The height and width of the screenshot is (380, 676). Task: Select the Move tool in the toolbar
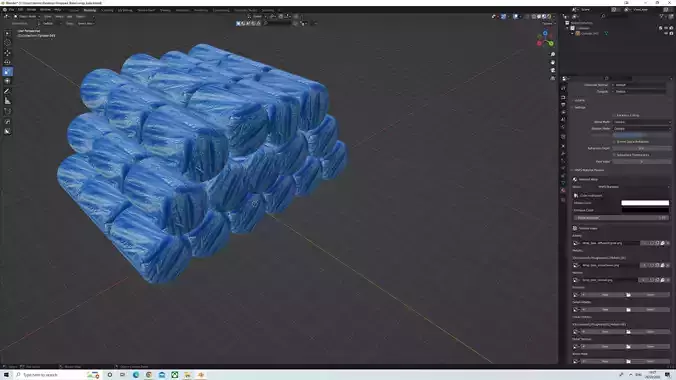(7, 53)
